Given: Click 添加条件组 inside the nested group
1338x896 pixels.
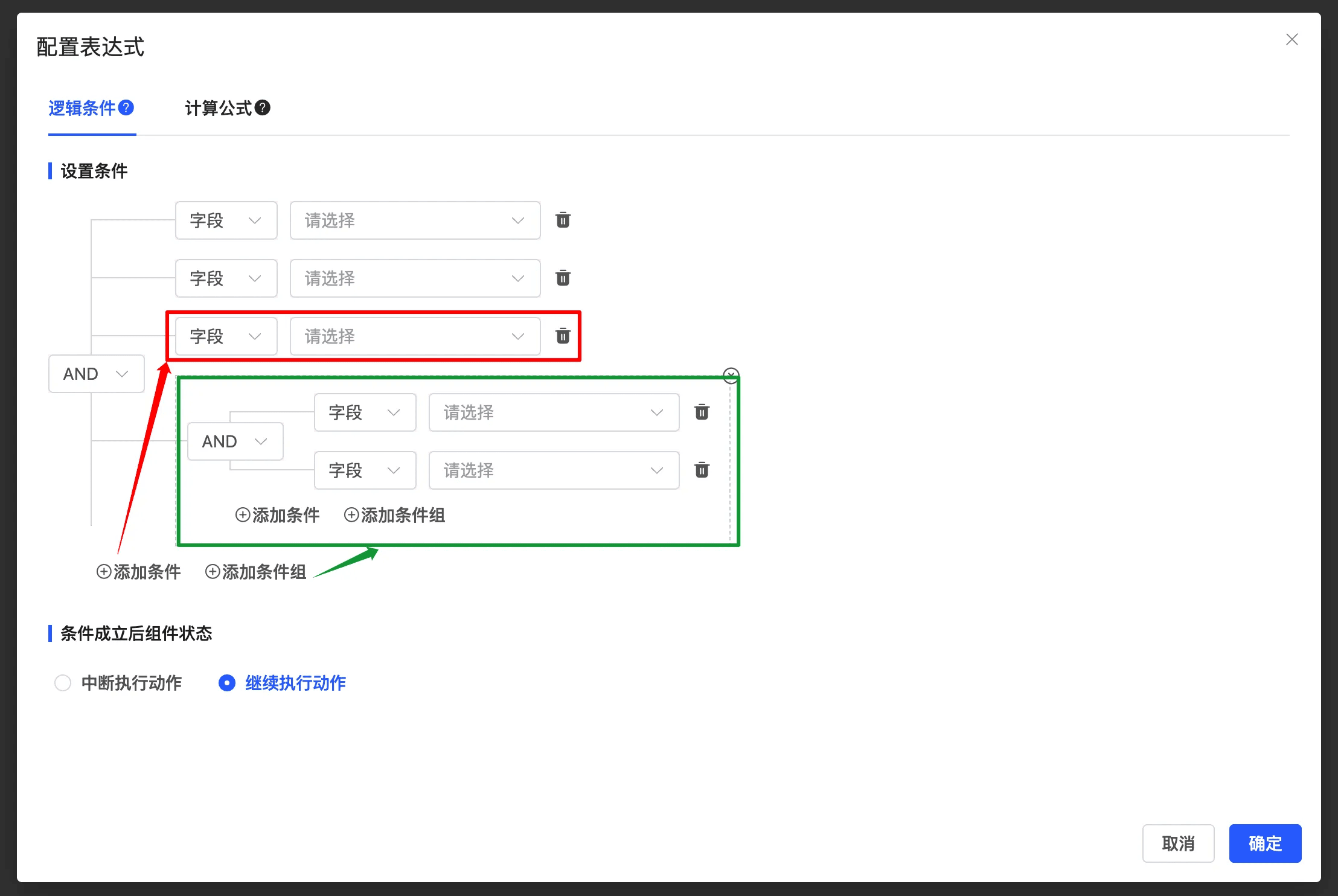Looking at the screenshot, I should [x=395, y=515].
